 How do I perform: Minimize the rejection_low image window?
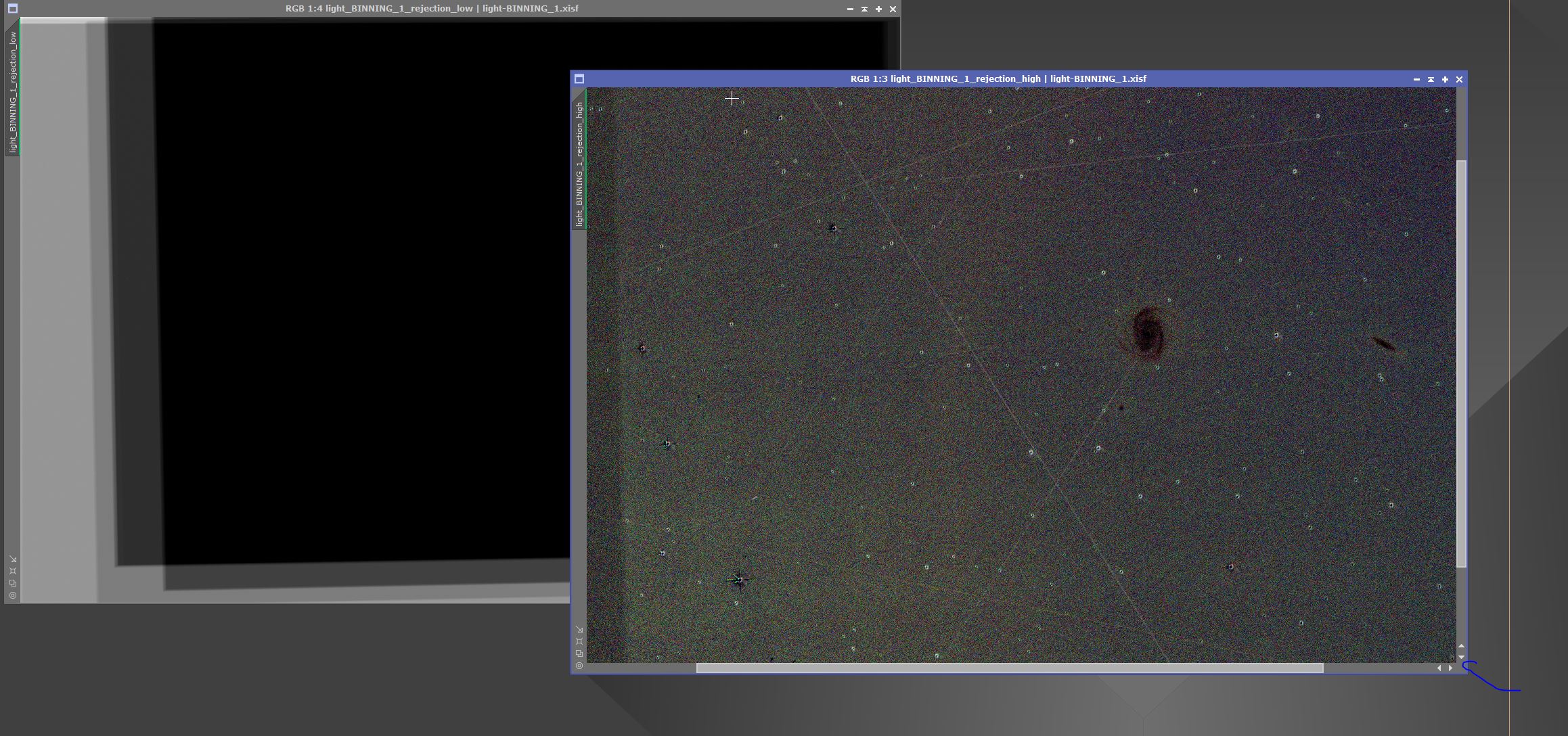point(850,9)
